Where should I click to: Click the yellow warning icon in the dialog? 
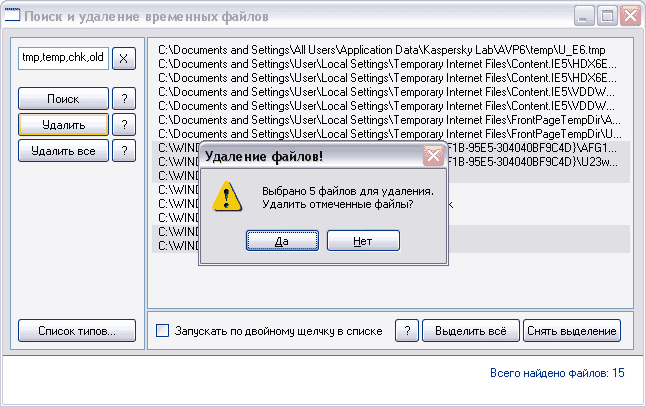(x=227, y=196)
